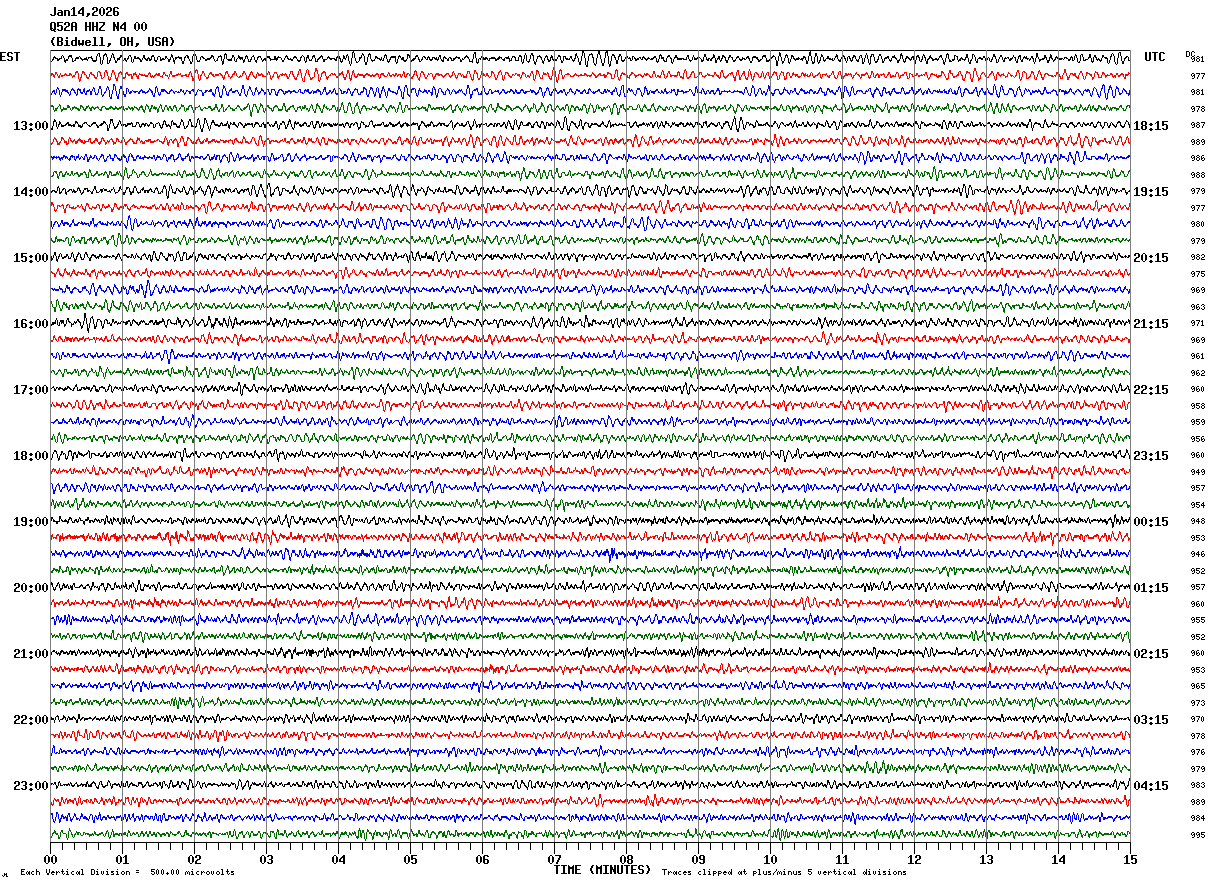Click the DC offset value 975
Screen dimensions: 1210x886
click(x=1197, y=274)
